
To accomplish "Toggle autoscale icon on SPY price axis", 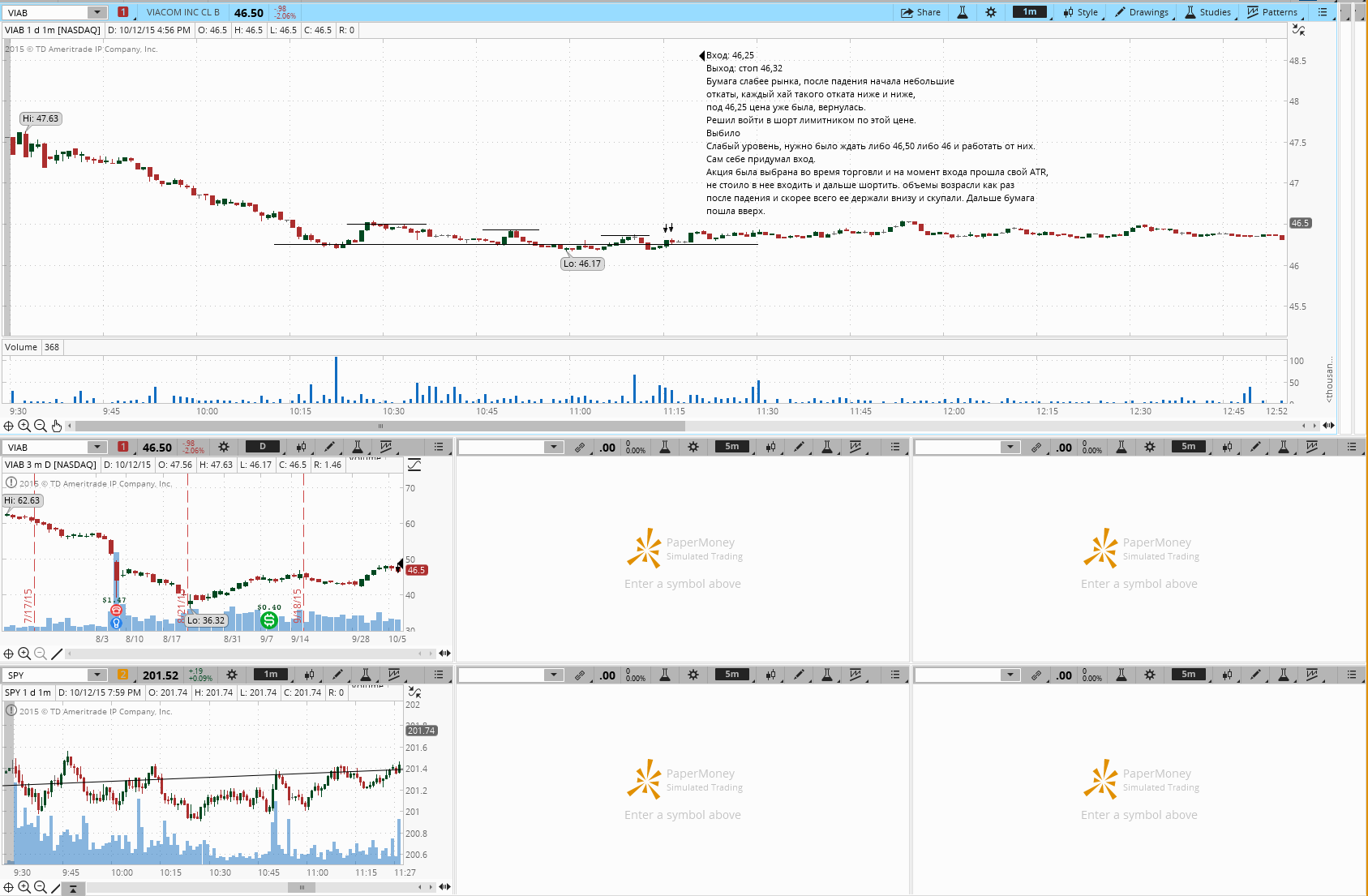I will click(414, 692).
